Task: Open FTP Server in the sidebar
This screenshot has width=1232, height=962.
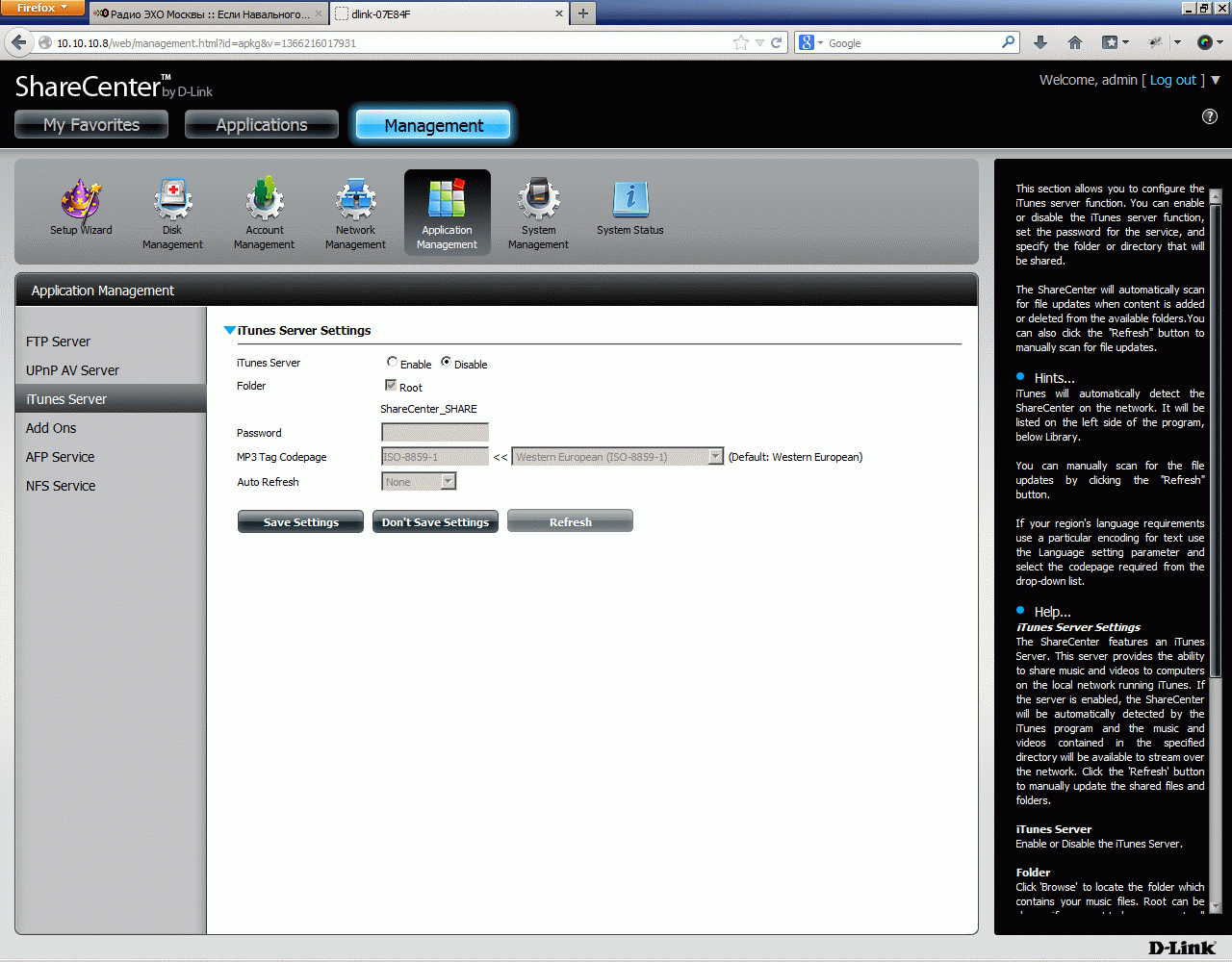Action: [x=58, y=342]
